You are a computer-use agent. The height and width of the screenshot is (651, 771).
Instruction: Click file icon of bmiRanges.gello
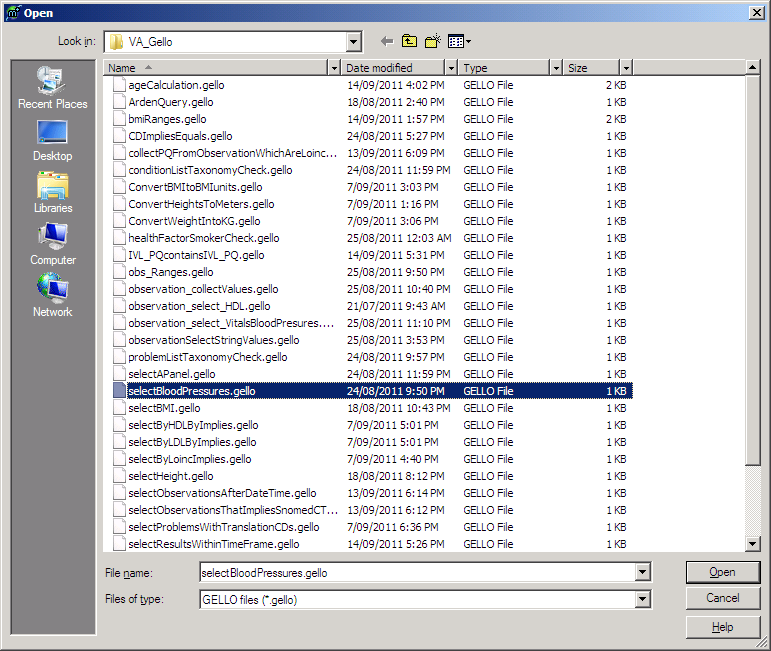[x=119, y=119]
